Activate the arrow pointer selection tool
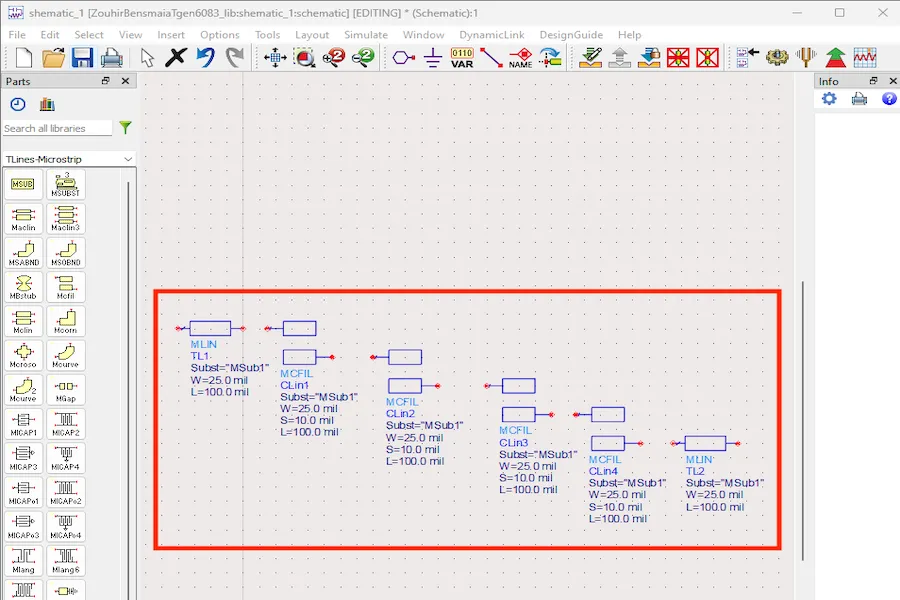Image resolution: width=900 pixels, height=600 pixels. tap(147, 58)
